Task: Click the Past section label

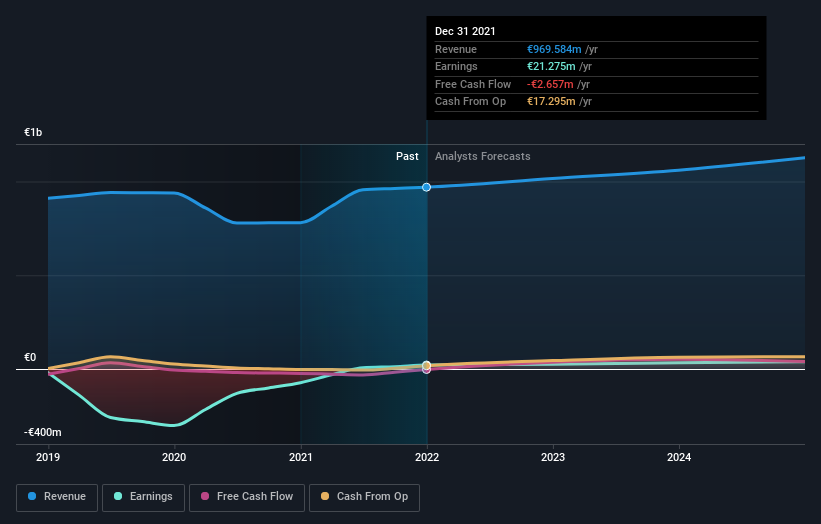Action: 407,157
